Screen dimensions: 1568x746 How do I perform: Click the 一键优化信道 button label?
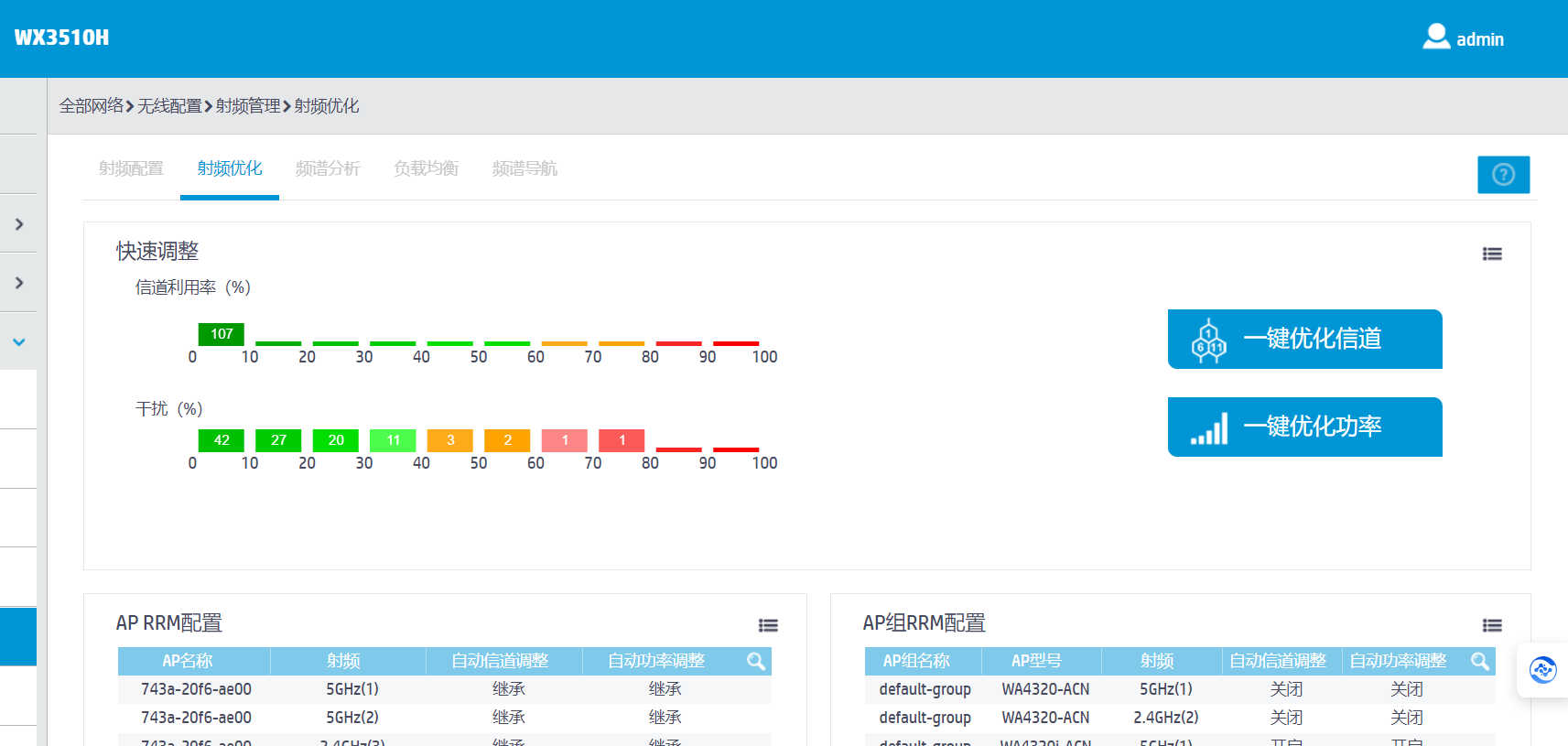[x=1313, y=339]
